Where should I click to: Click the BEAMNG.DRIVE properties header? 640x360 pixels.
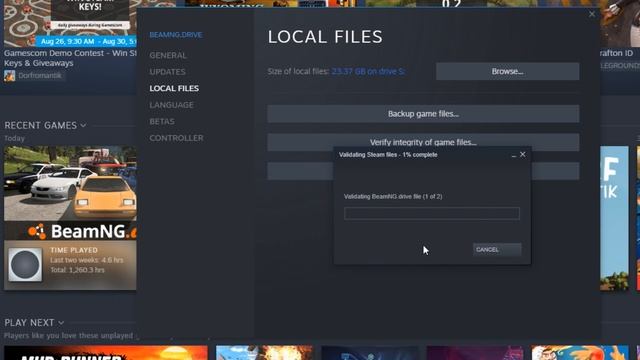pyautogui.click(x=176, y=35)
